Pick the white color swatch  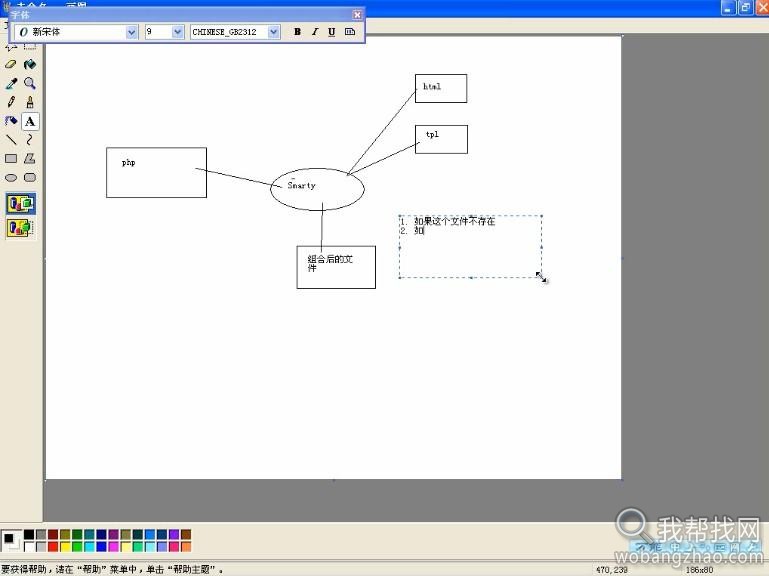pos(29,547)
